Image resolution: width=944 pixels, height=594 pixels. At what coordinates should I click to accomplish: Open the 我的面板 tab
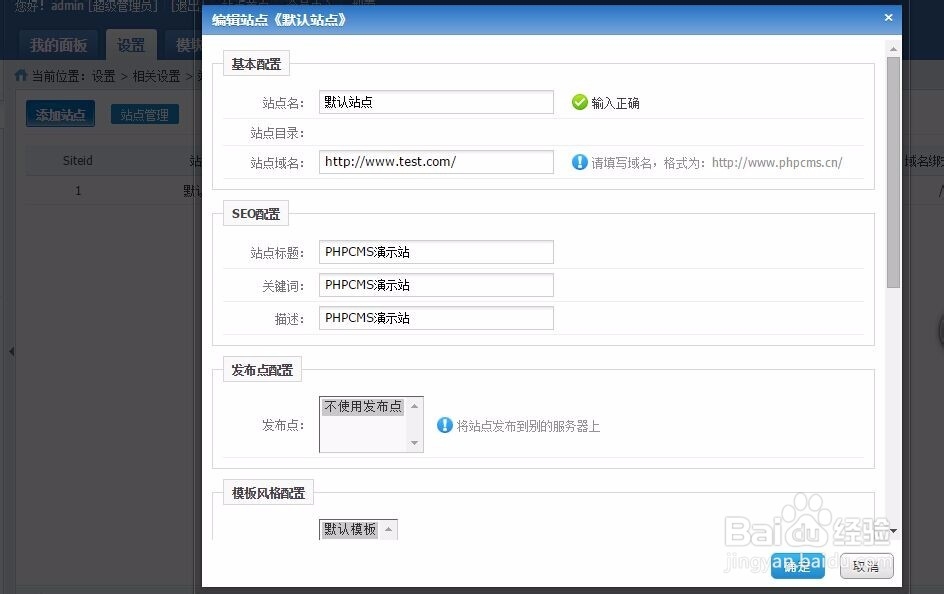(58, 45)
